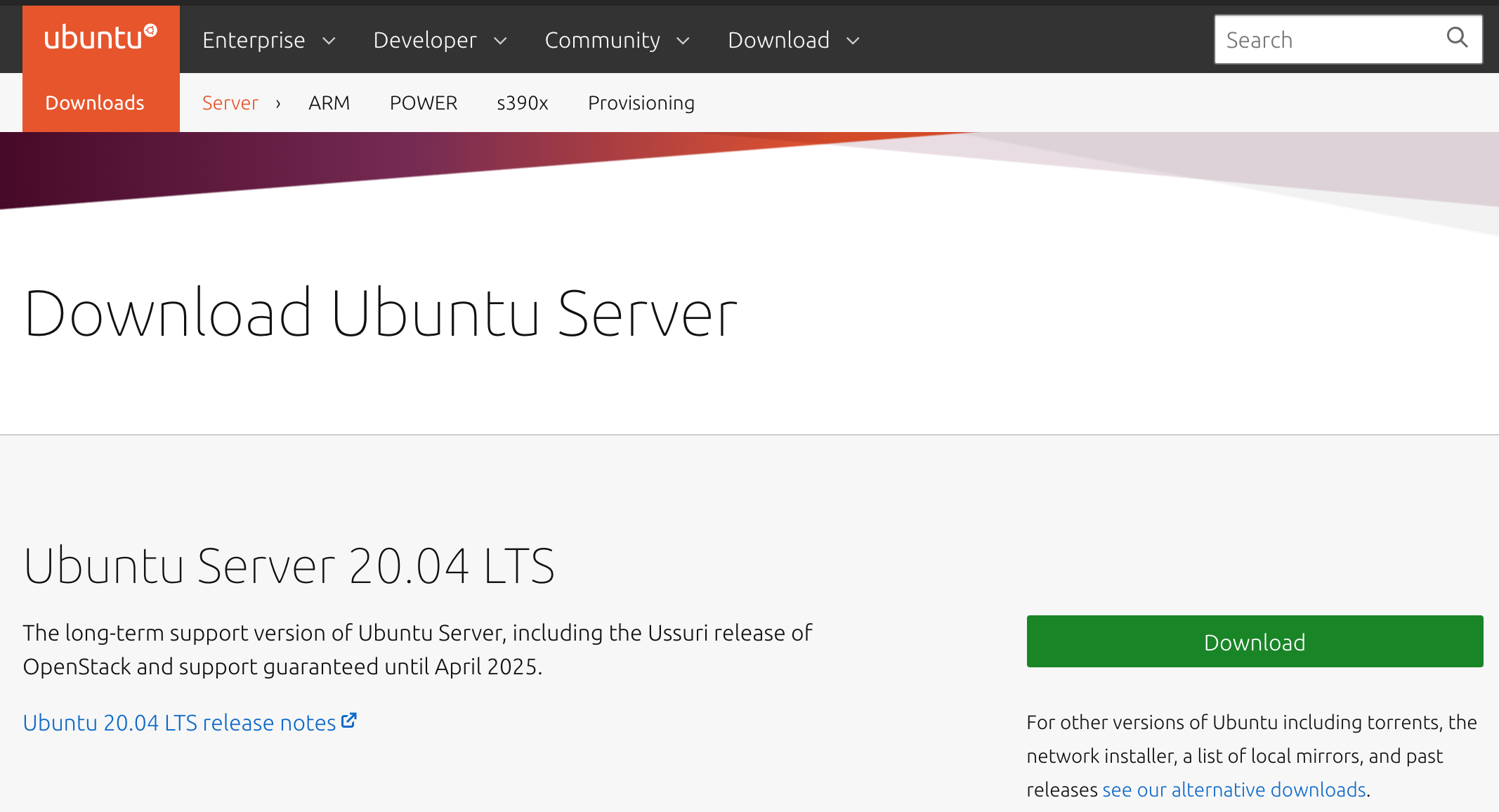Viewport: 1499px width, 812px height.
Task: Open the Developer navigation menu
Action: [424, 40]
